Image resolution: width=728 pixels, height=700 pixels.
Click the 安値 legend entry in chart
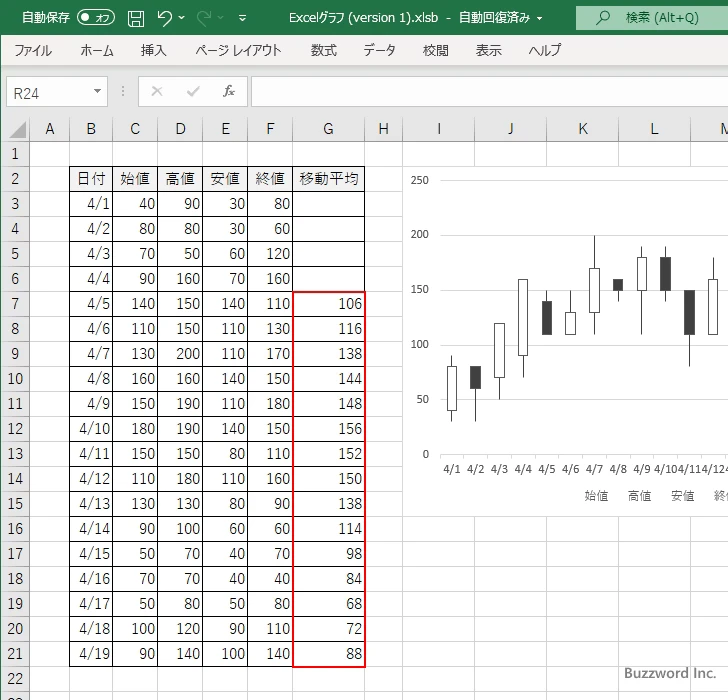[682, 496]
